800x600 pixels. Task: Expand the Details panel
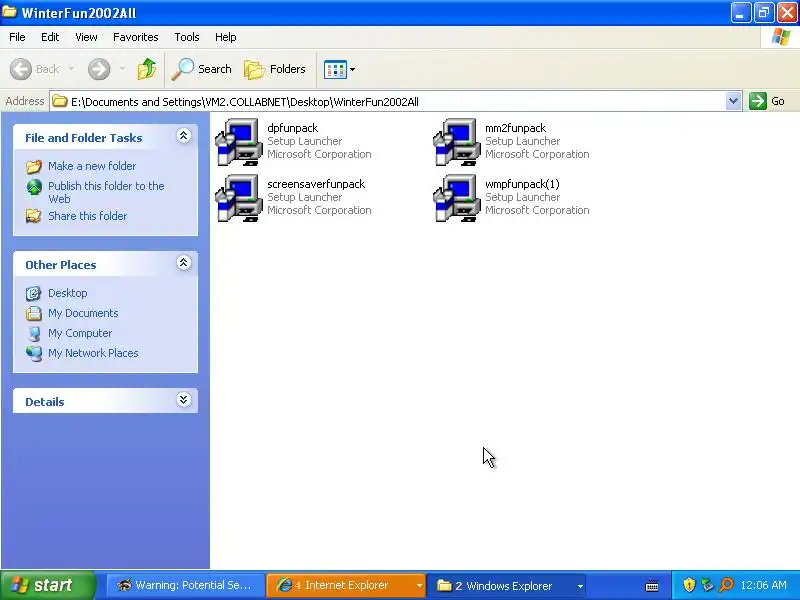click(x=184, y=399)
